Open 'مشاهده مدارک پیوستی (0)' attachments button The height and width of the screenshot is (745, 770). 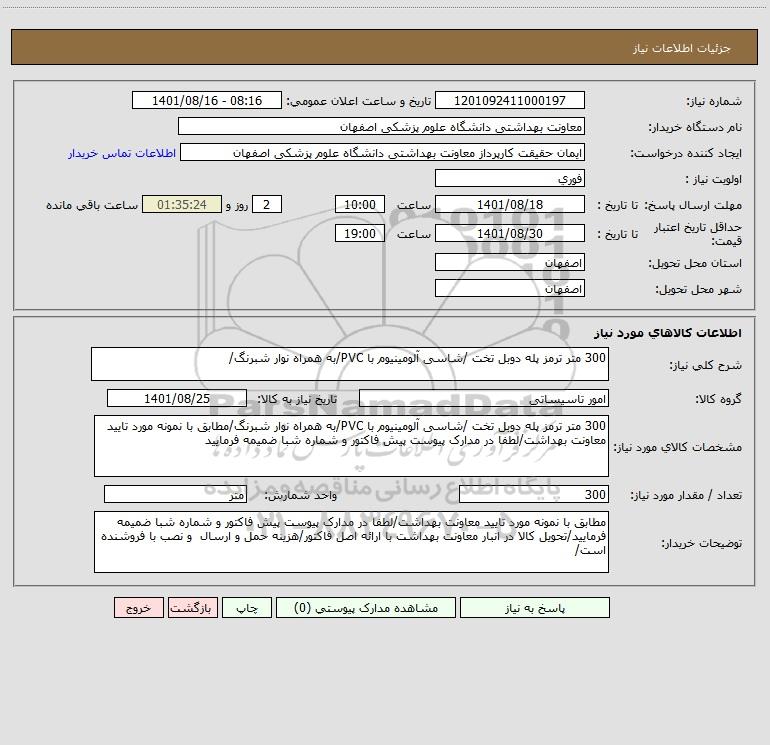pos(366,607)
